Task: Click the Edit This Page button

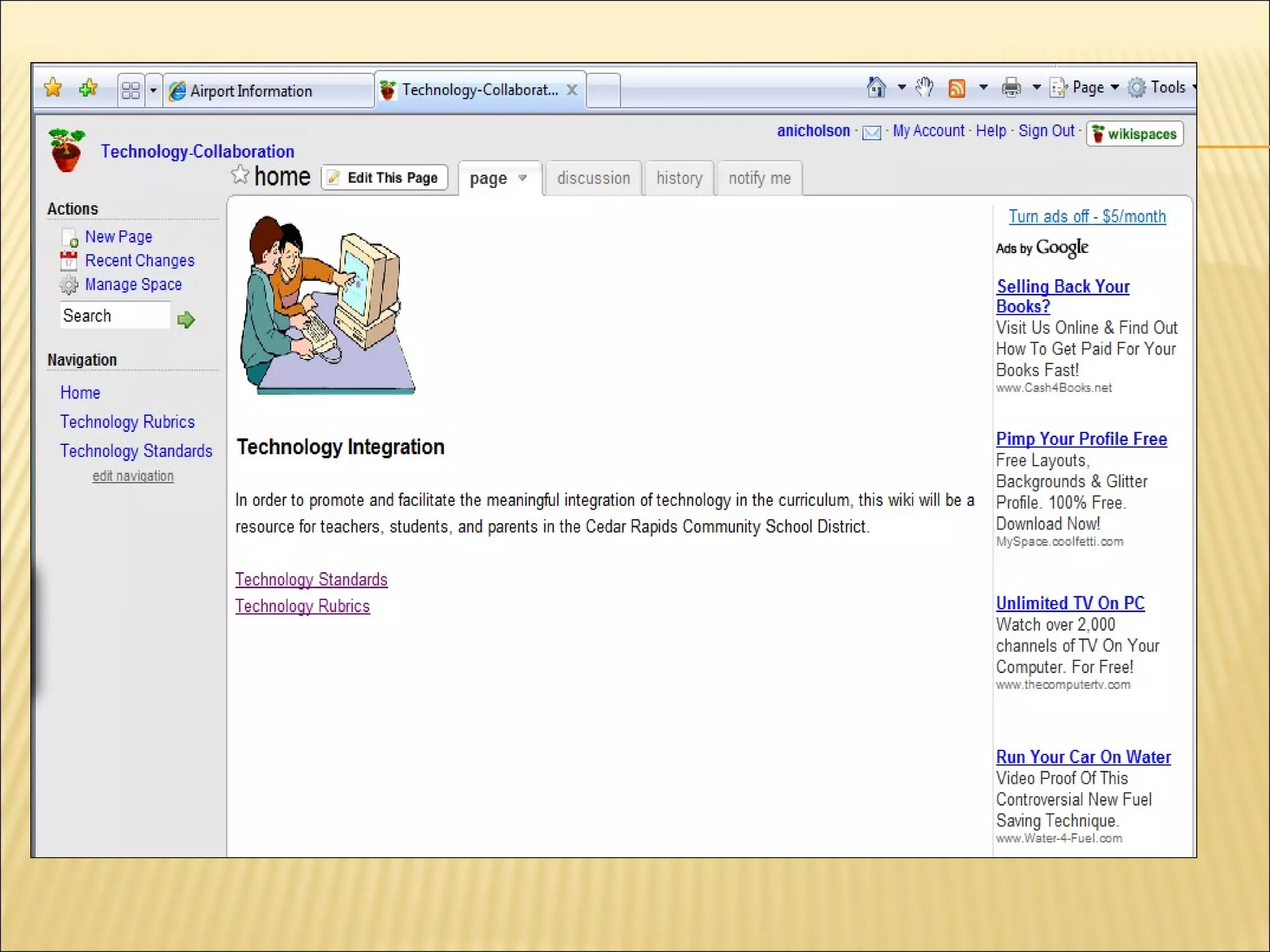Action: tap(384, 178)
